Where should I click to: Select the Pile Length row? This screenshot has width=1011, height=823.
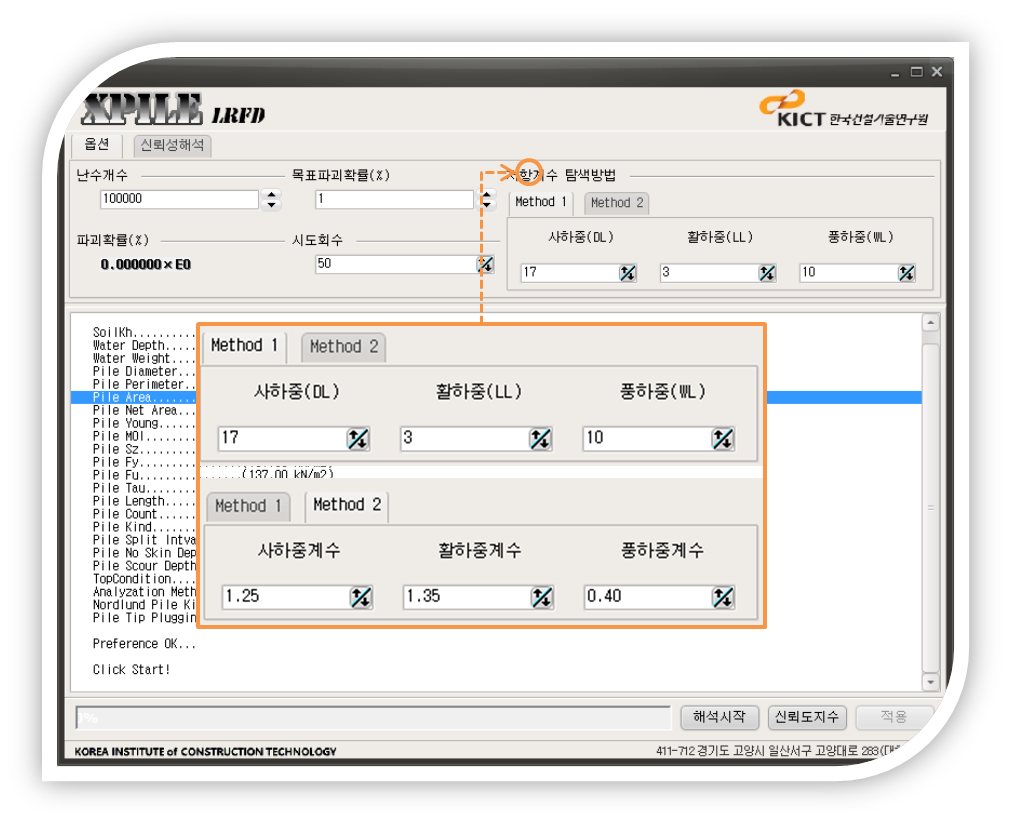coord(143,501)
